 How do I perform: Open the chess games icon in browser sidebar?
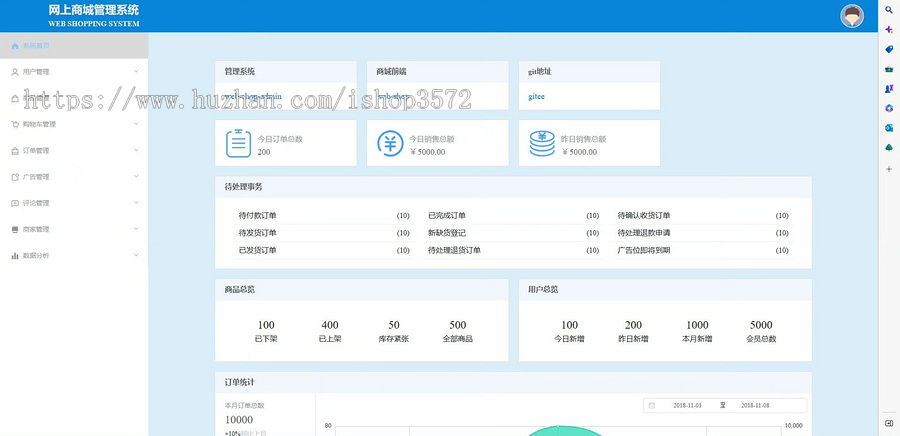click(889, 88)
